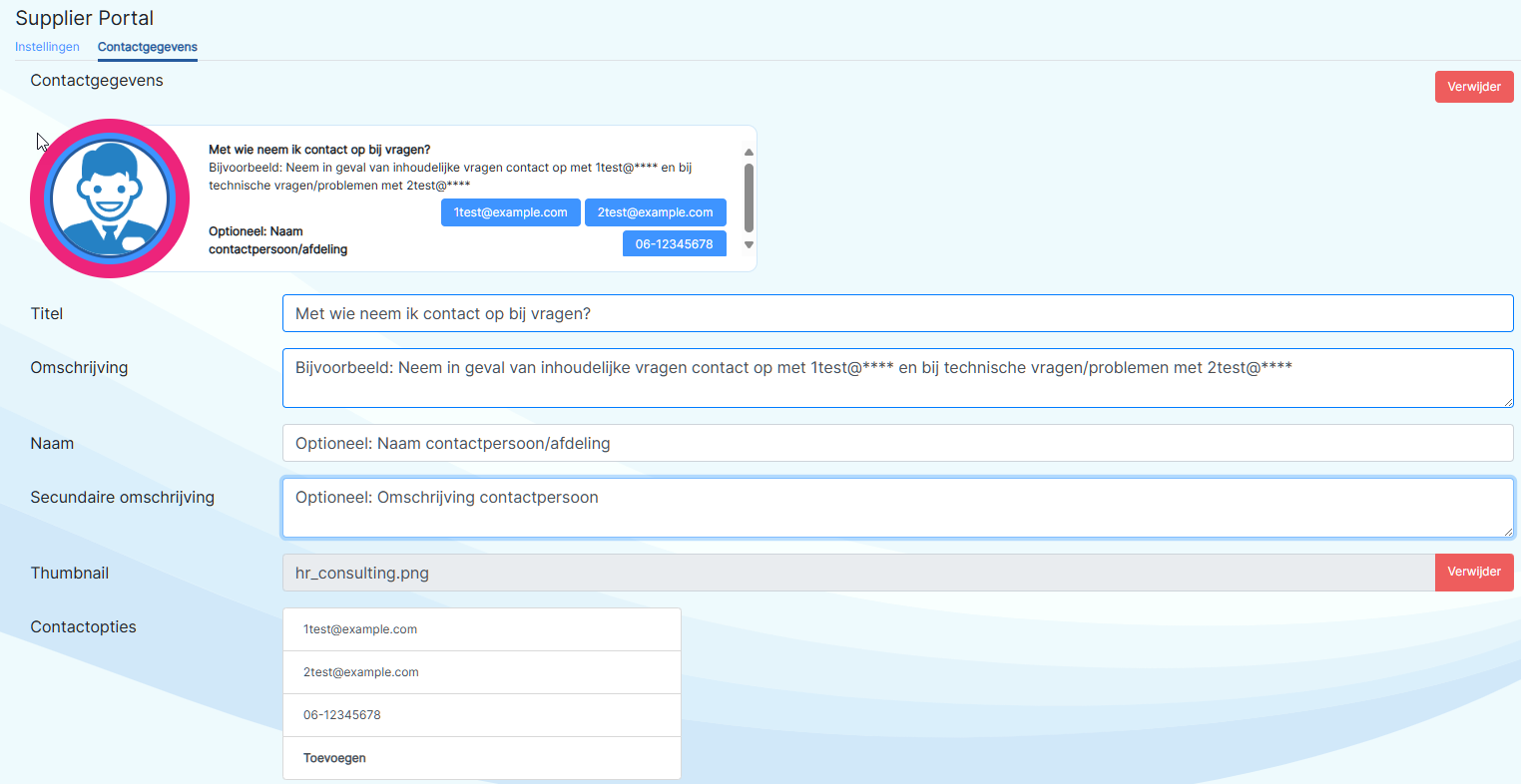
Task: Click Toevoegen to add contact option
Action: click(x=481, y=758)
